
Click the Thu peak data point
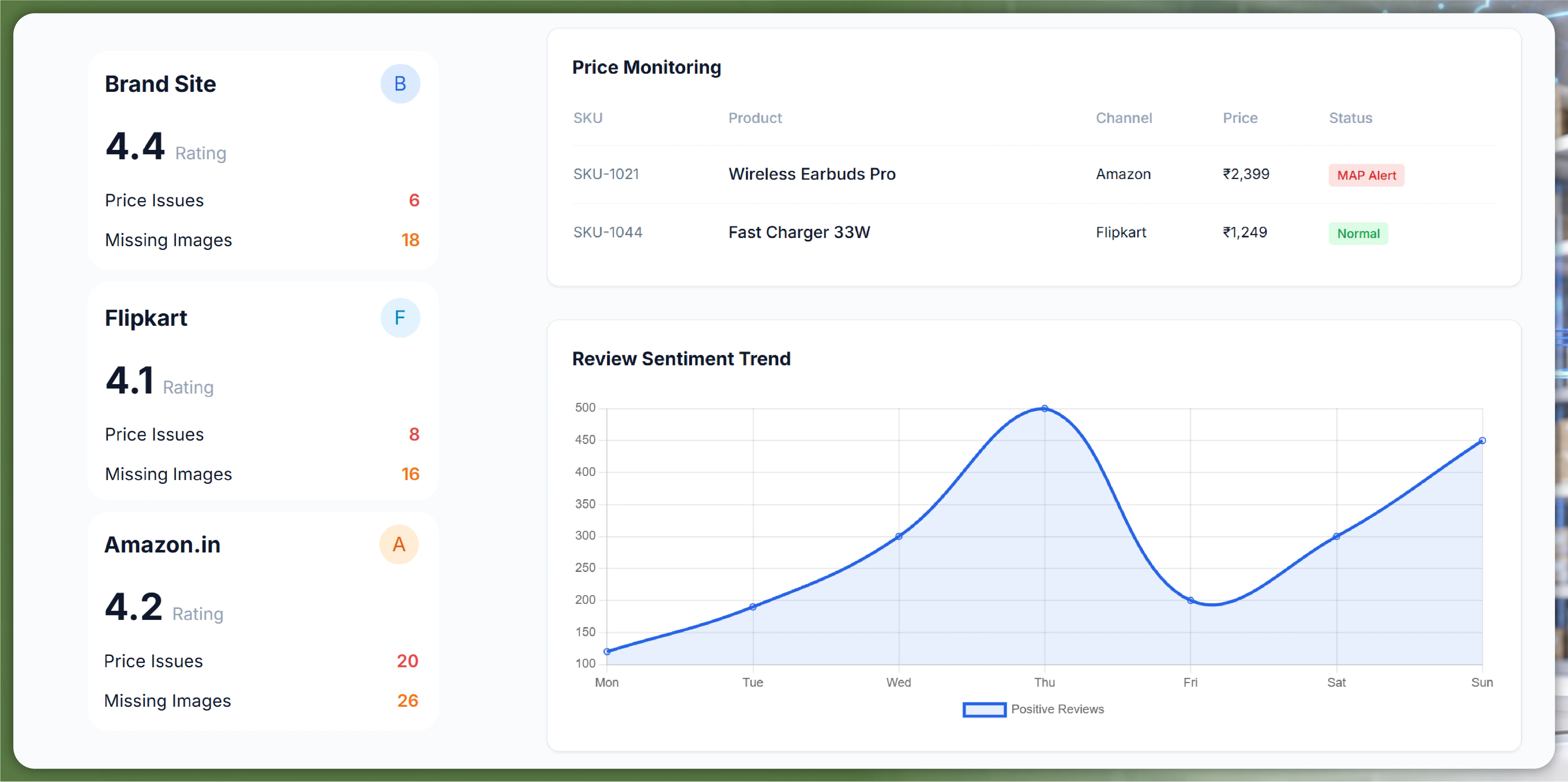tap(1044, 408)
